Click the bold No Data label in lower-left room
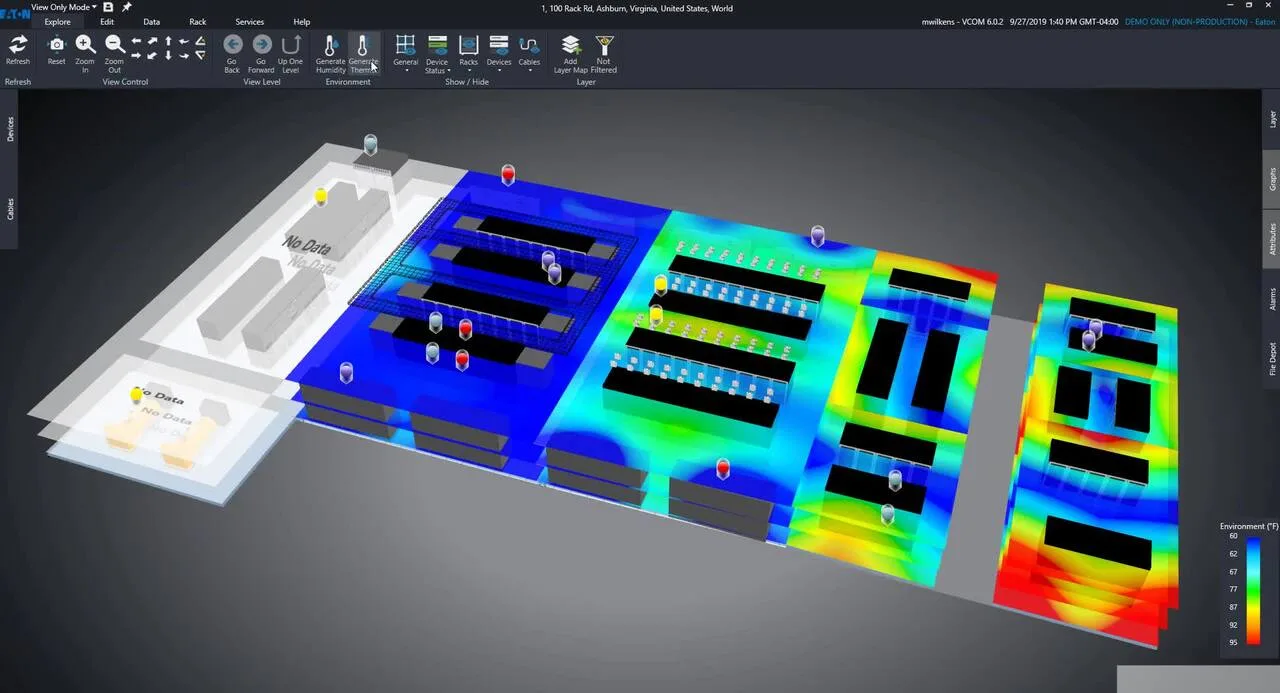Viewport: 1280px width, 693px height. 158,395
